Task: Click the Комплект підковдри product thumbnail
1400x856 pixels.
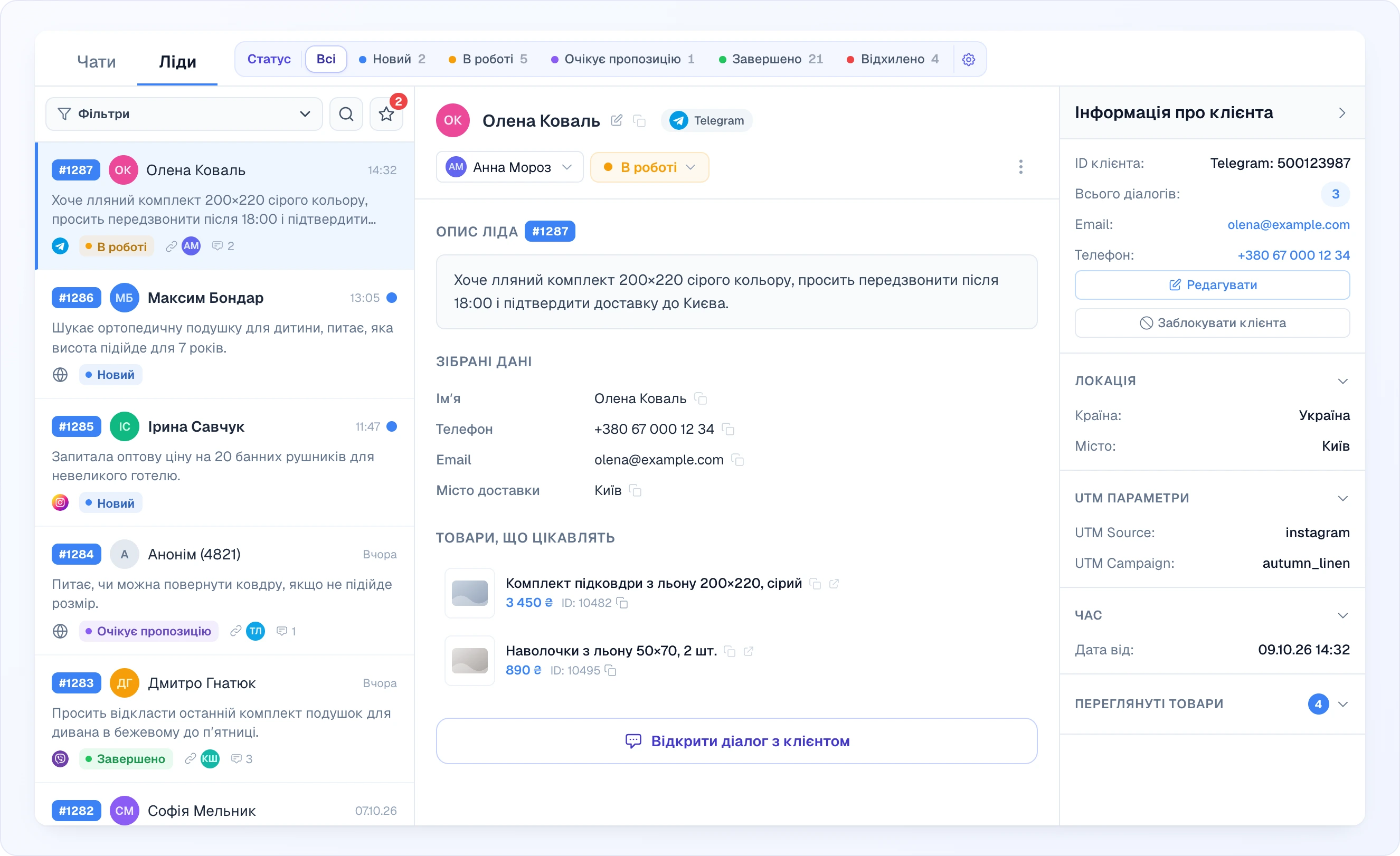Action: coord(469,594)
